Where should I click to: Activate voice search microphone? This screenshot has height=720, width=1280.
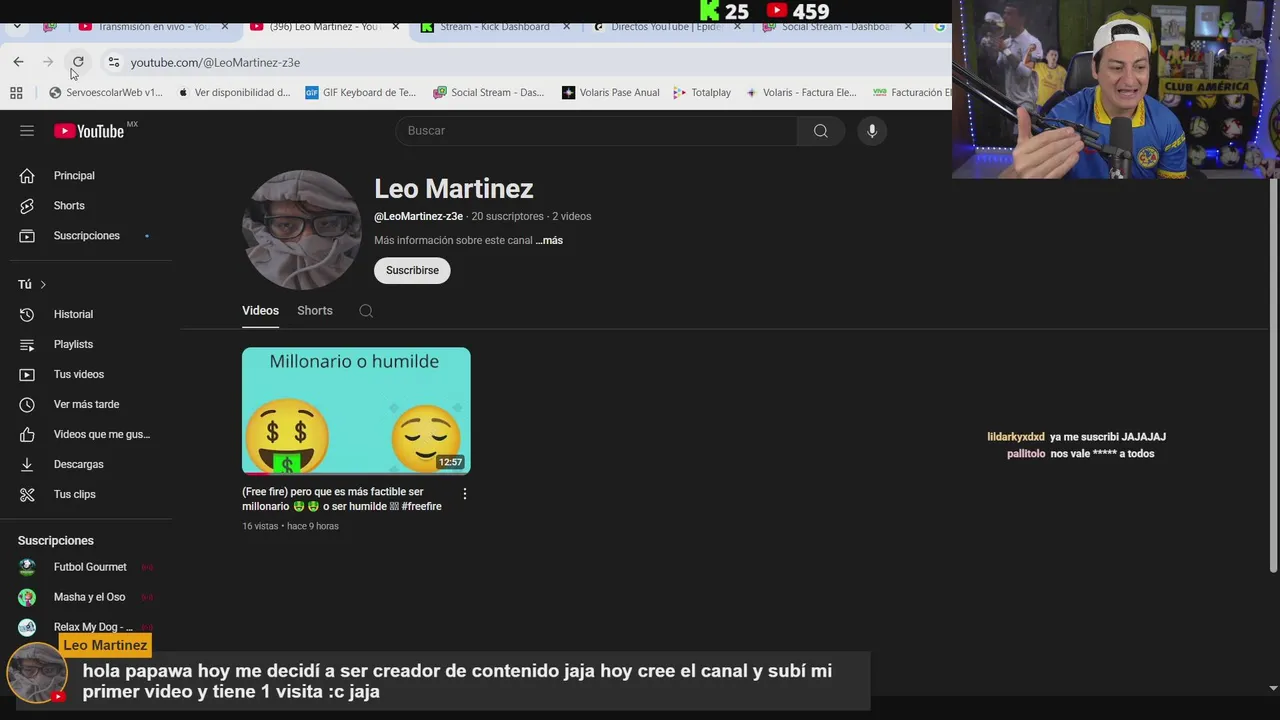click(872, 131)
